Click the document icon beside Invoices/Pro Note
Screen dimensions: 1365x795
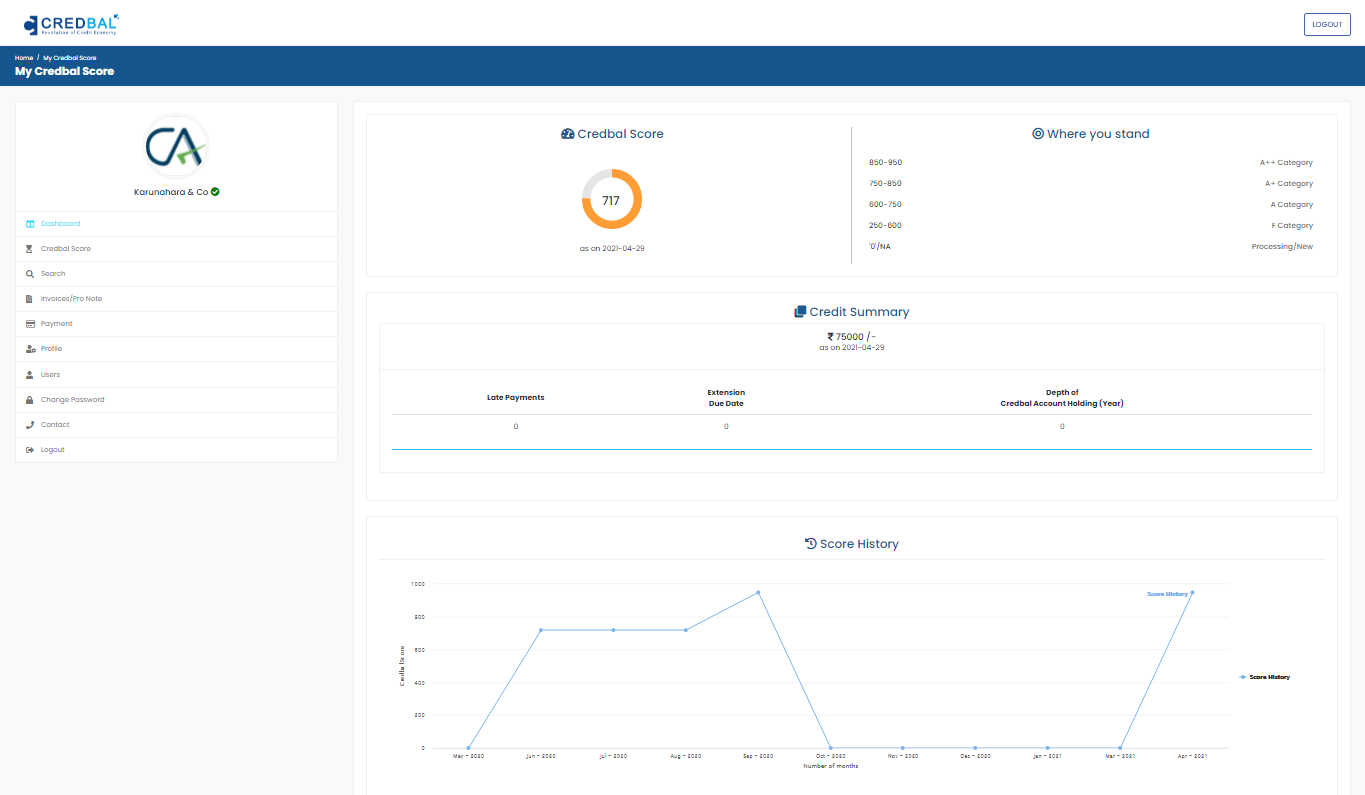click(x=30, y=299)
